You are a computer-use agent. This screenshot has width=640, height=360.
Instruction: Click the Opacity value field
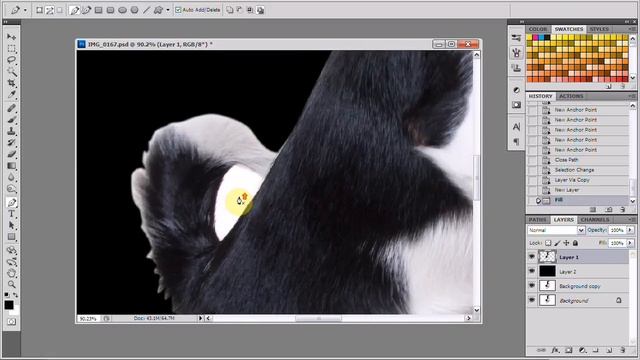617,230
